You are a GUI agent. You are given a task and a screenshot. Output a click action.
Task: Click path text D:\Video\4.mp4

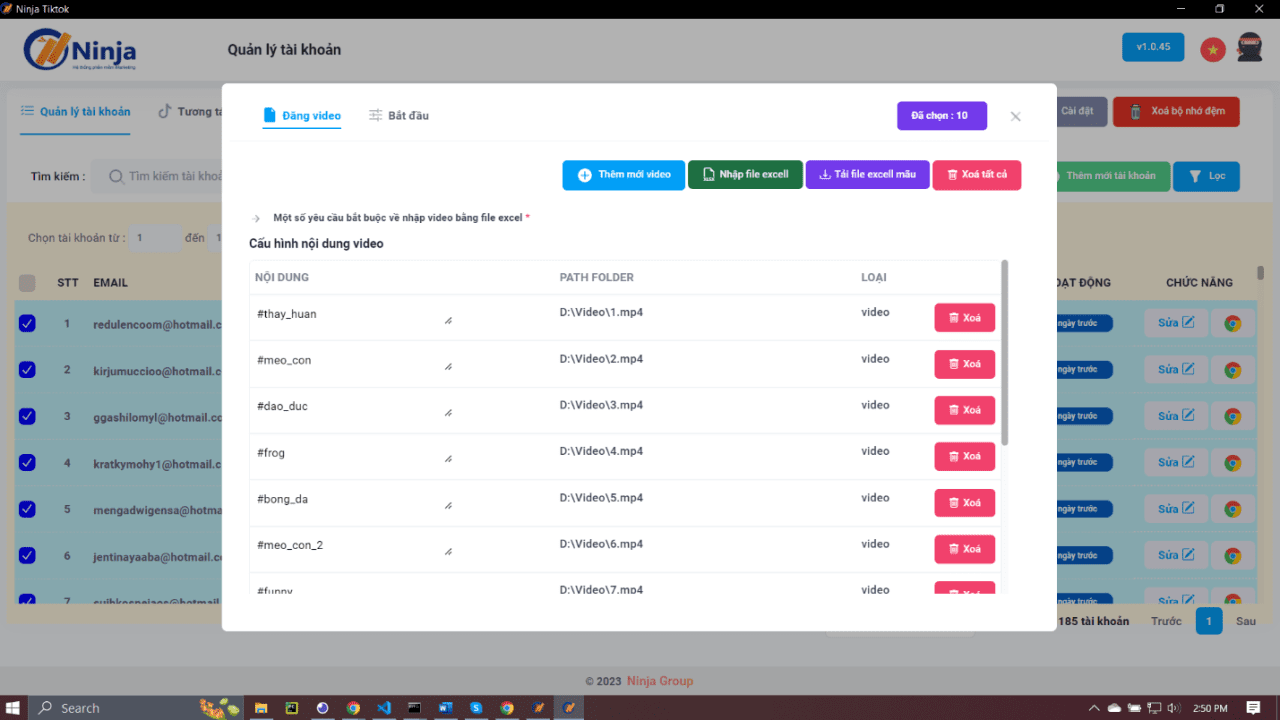point(601,451)
